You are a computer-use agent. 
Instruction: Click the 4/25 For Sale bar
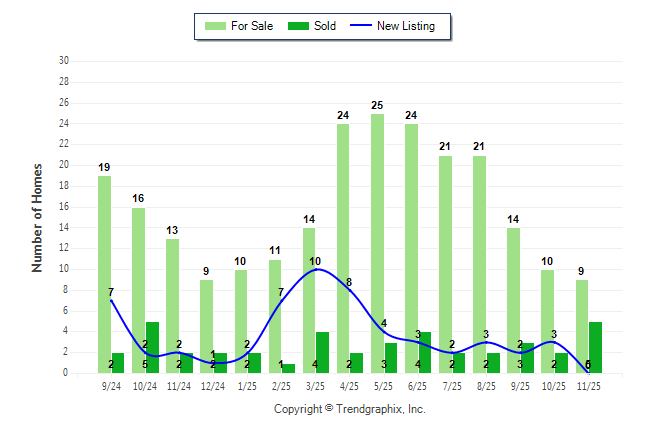pos(343,248)
